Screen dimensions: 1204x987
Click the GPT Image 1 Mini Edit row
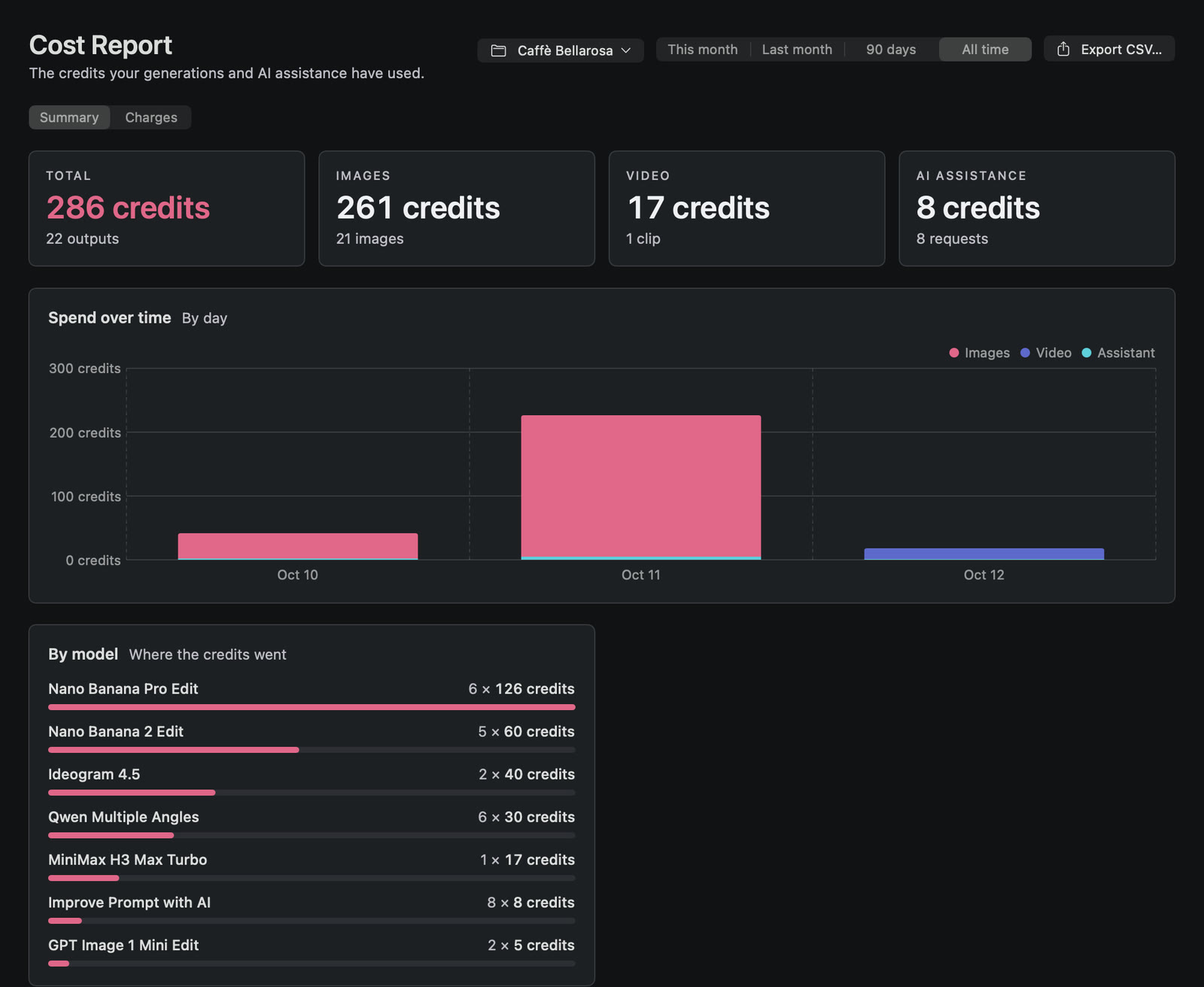click(x=312, y=952)
